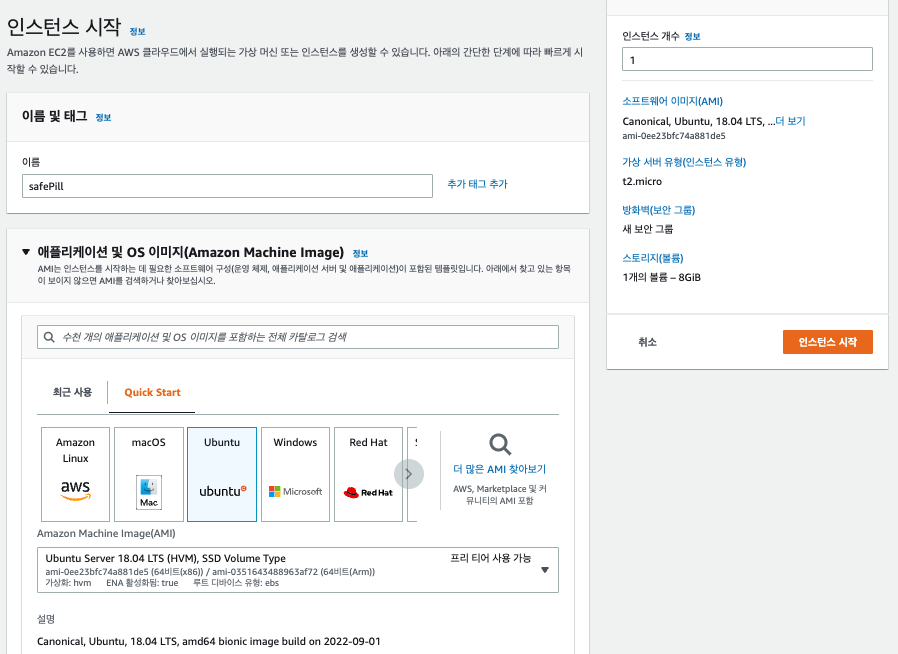Focus the name field containing safePill
The image size is (898, 654).
coord(227,186)
